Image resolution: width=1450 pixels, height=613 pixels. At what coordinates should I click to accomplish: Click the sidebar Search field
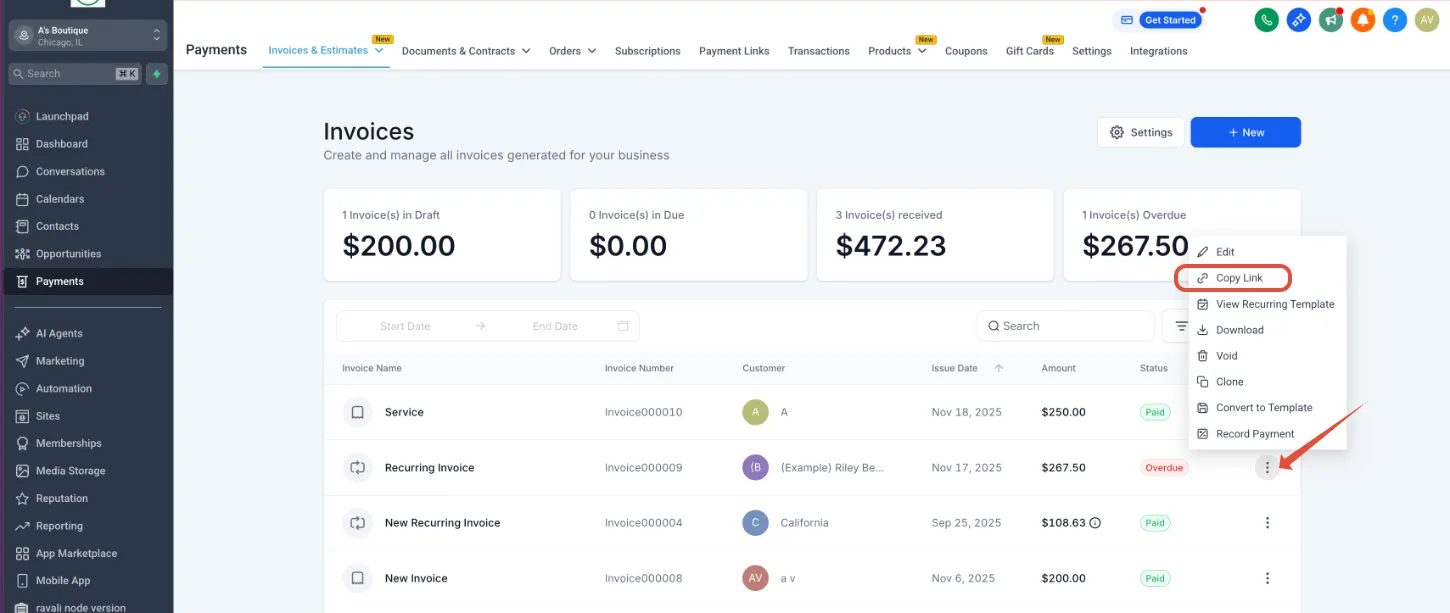pos(75,73)
